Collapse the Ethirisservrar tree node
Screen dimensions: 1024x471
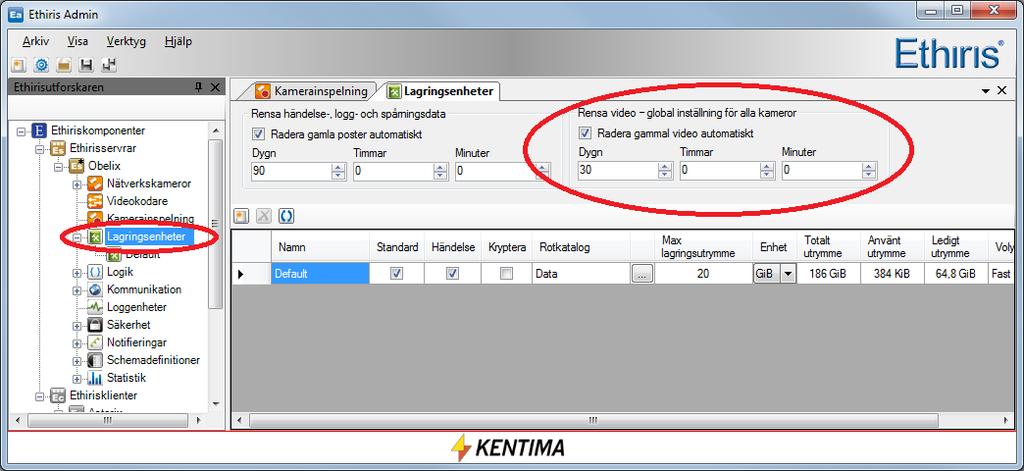[40, 148]
